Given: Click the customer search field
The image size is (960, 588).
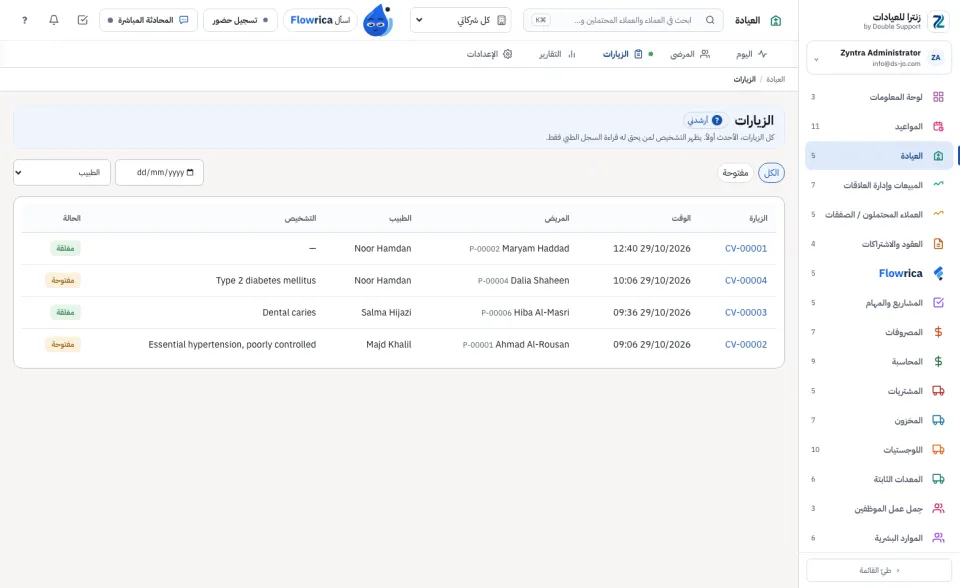Looking at the screenshot, I should coord(623,20).
